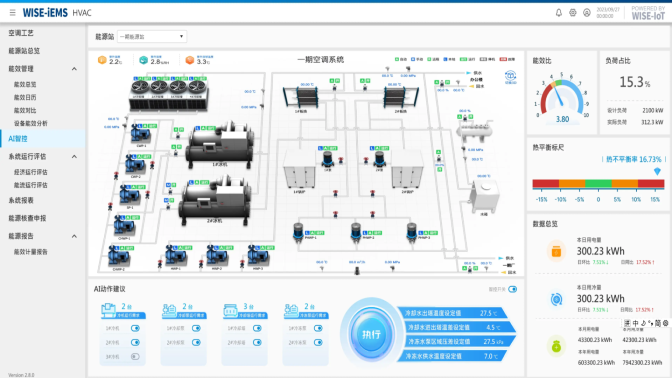Image resolution: width=672 pixels, height=378 pixels.
Task: Collapse the 能效管理 sidebar section
Action: (74, 69)
